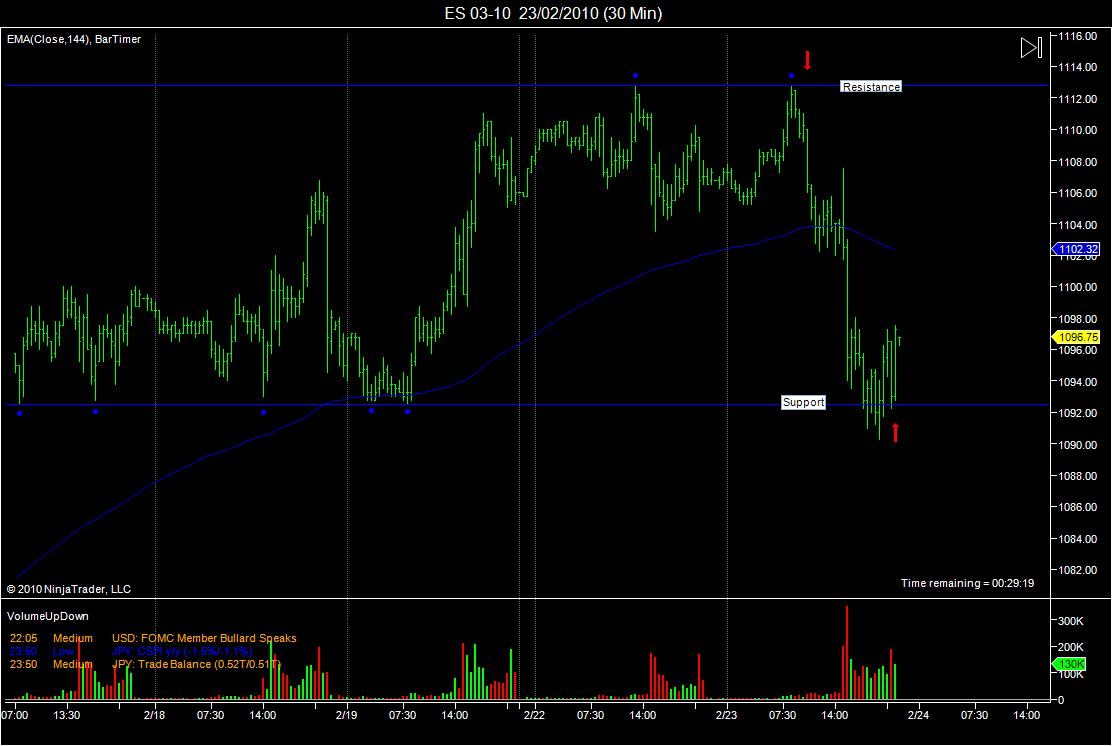Click the tallest red volume bar
This screenshot has width=1112, height=746.
(847, 652)
